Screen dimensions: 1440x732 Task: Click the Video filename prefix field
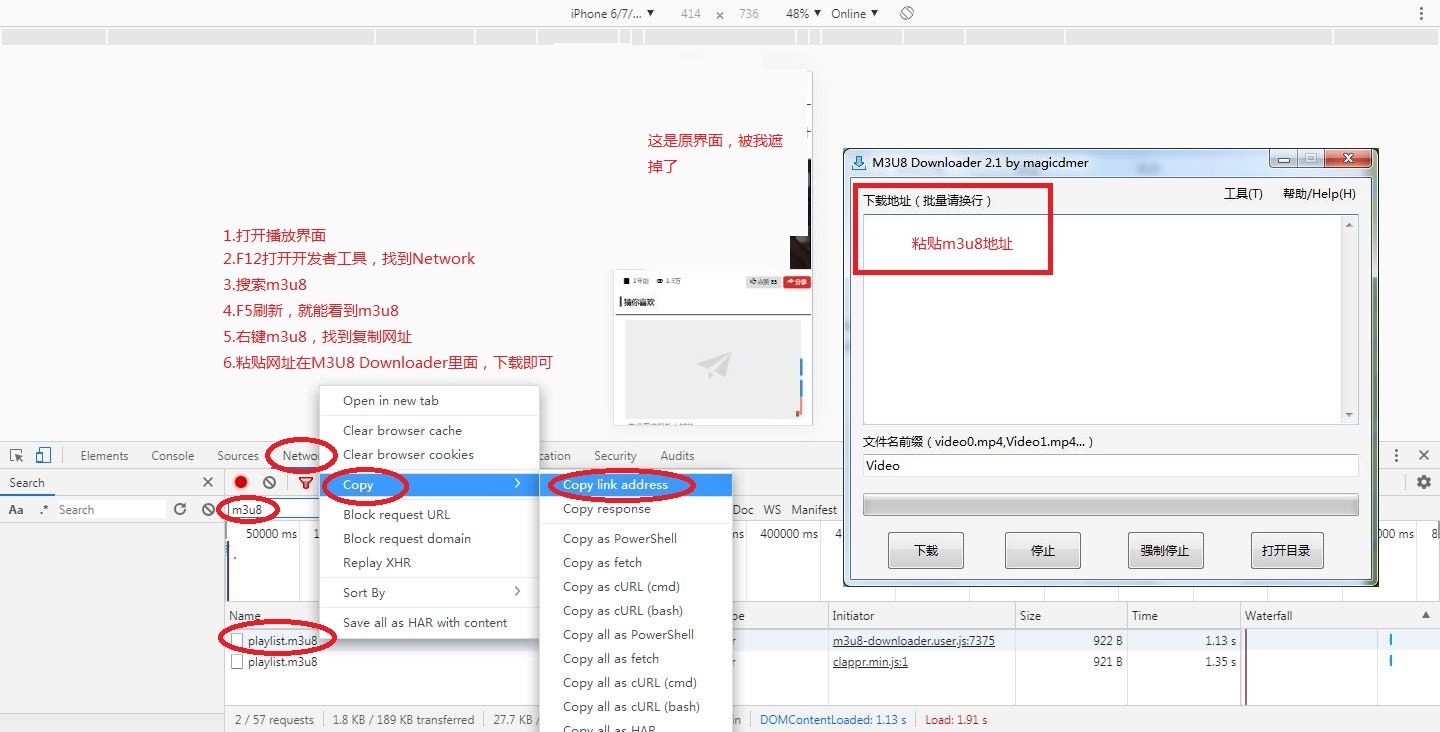pyautogui.click(x=1110, y=465)
